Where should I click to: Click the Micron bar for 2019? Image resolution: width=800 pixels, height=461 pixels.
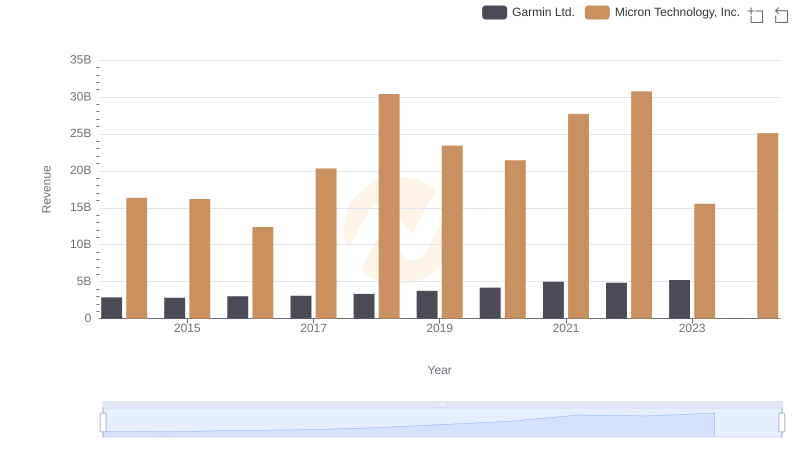(452, 232)
